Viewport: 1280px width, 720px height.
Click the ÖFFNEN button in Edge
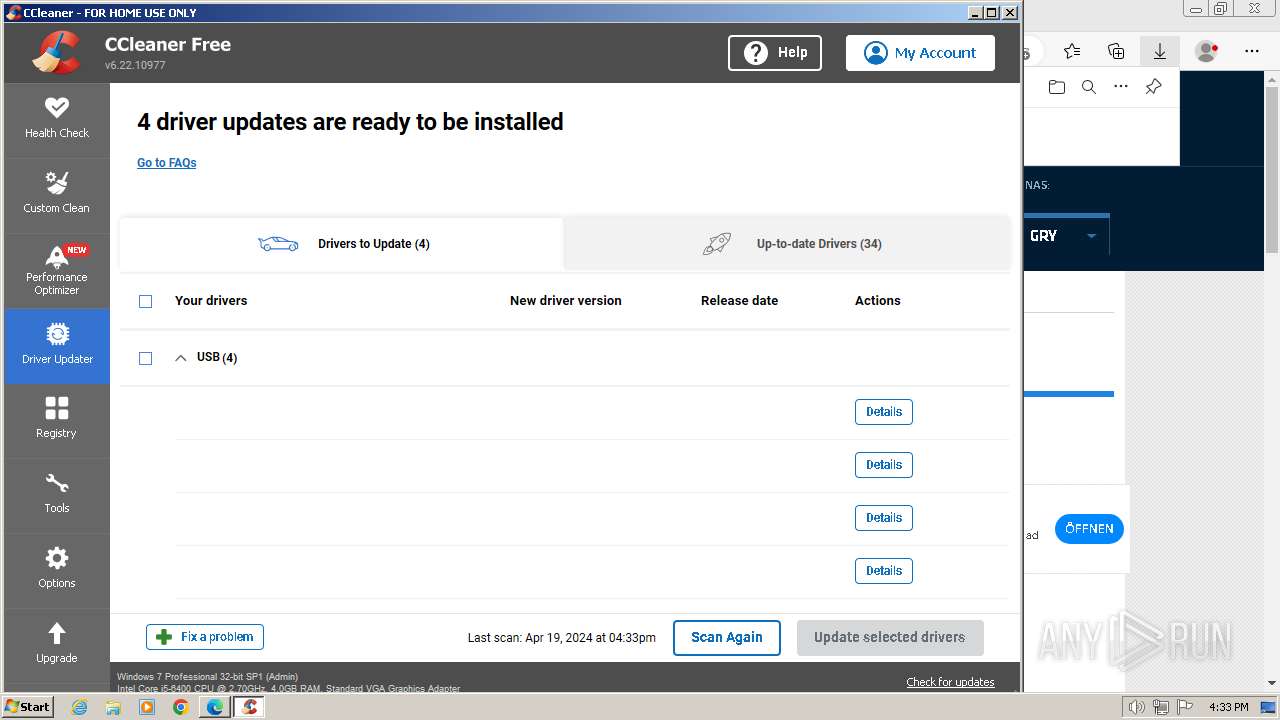click(1089, 529)
